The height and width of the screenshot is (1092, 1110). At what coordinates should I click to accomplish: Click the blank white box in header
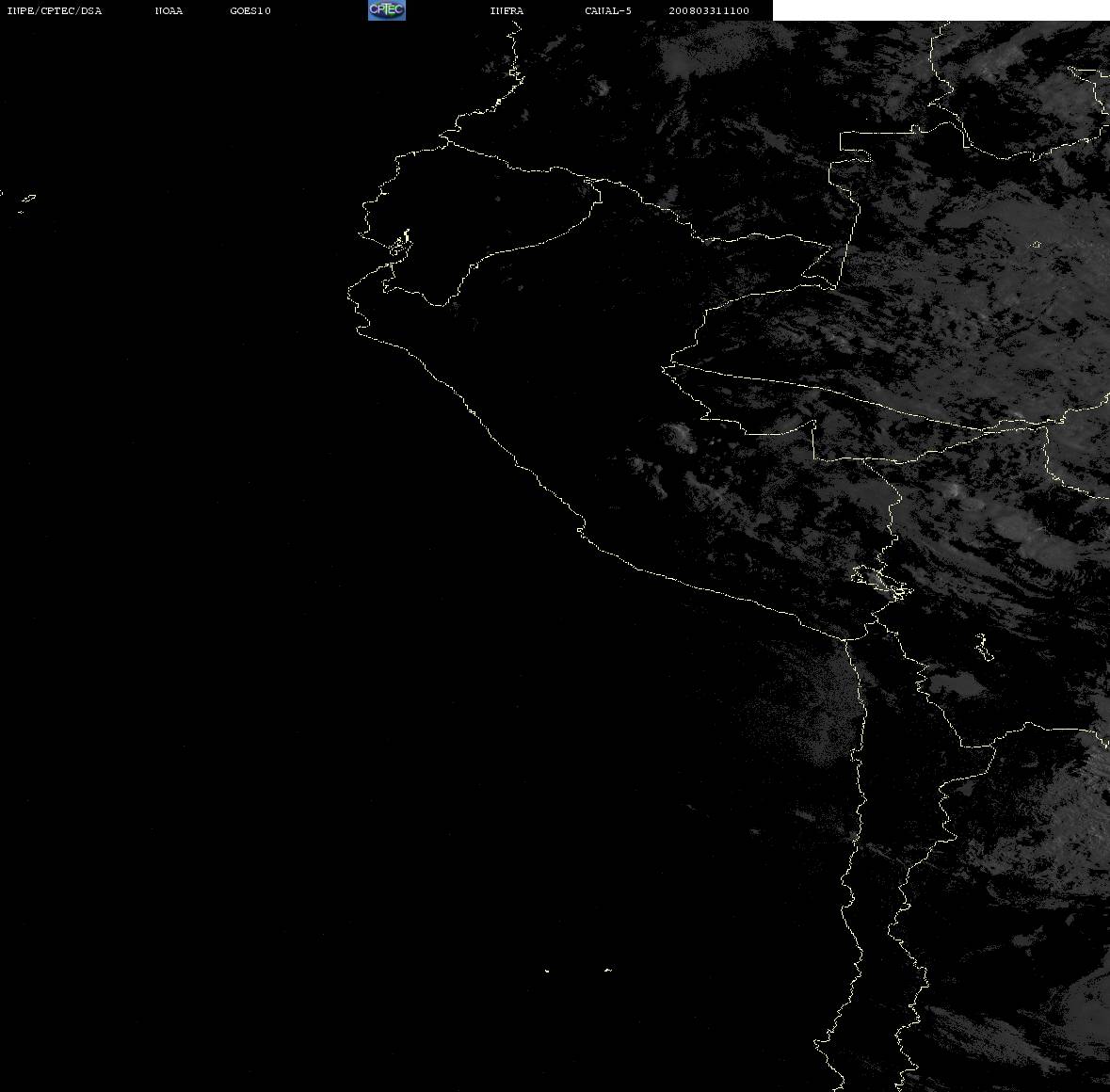tap(941, 10)
